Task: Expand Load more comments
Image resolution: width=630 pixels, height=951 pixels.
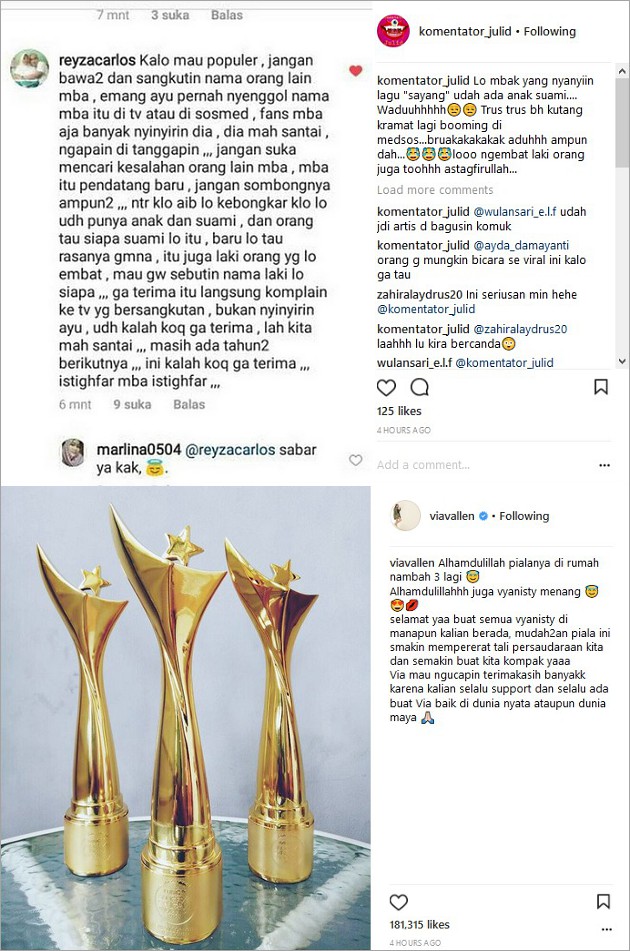Action: pyautogui.click(x=435, y=190)
